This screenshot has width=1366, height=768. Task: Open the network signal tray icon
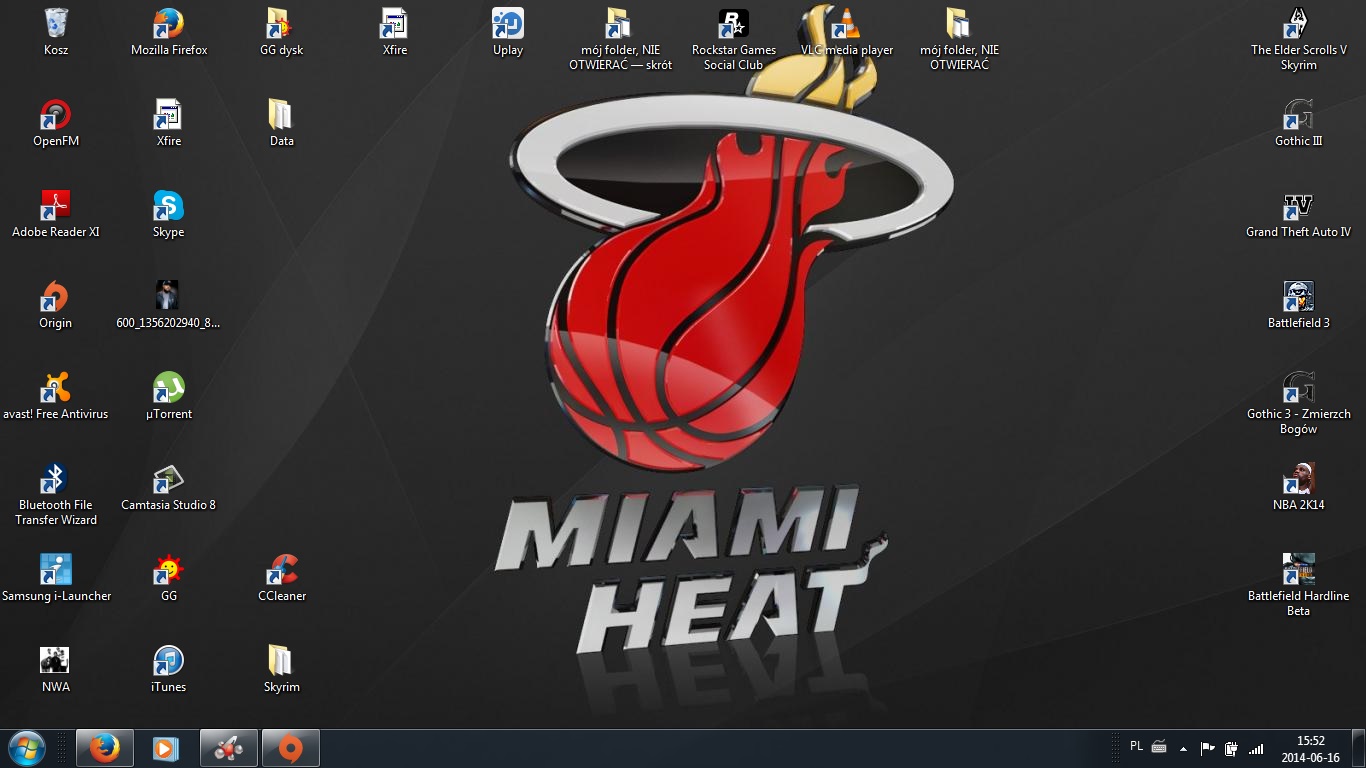tap(1256, 748)
